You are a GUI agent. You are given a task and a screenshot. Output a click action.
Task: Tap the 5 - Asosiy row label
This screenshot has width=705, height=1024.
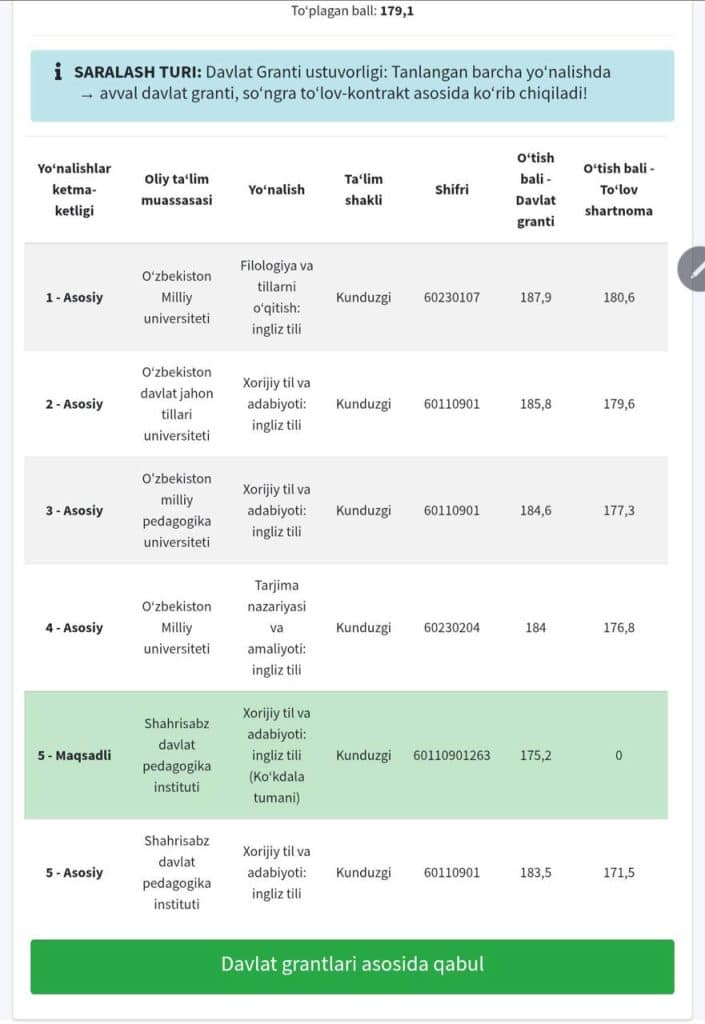[74, 872]
